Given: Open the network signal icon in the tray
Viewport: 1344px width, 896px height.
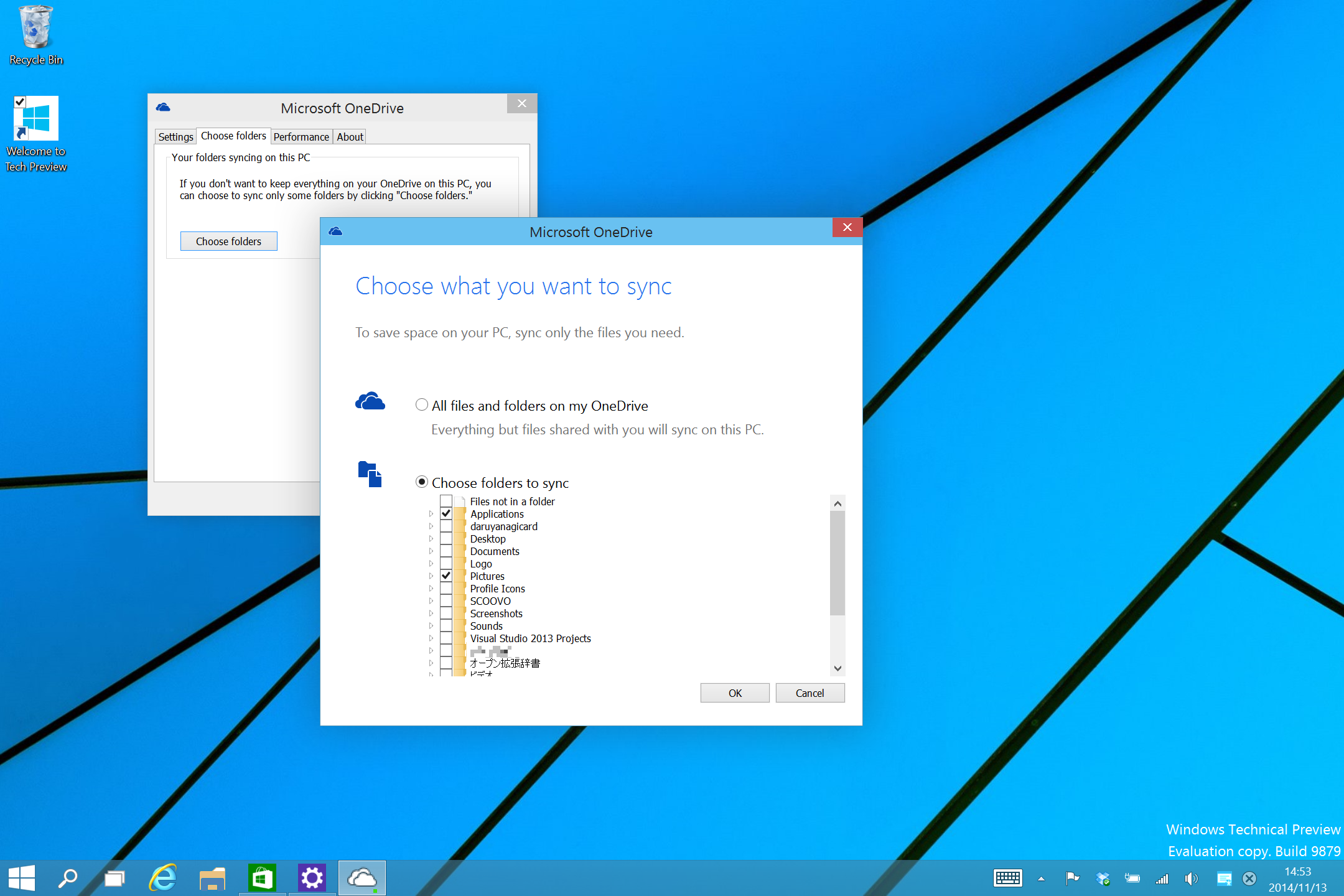Looking at the screenshot, I should click(1162, 879).
